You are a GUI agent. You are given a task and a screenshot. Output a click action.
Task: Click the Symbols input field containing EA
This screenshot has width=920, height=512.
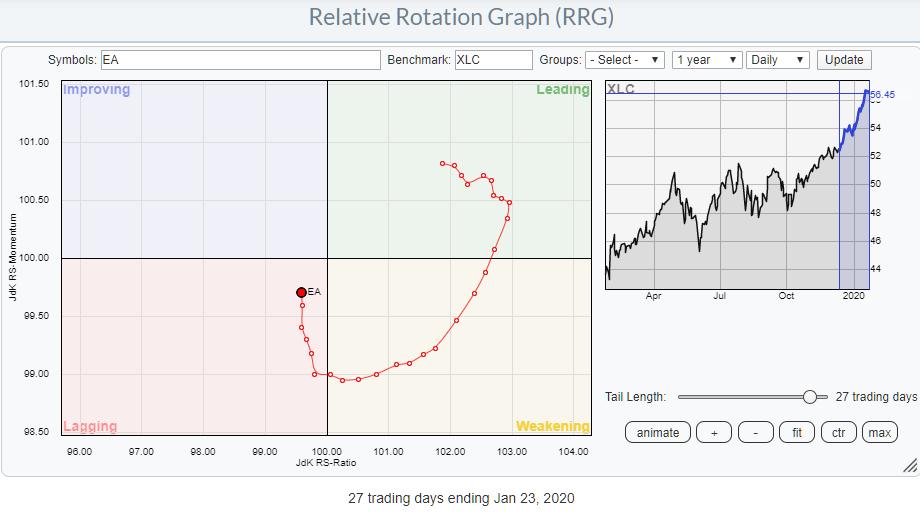point(239,60)
